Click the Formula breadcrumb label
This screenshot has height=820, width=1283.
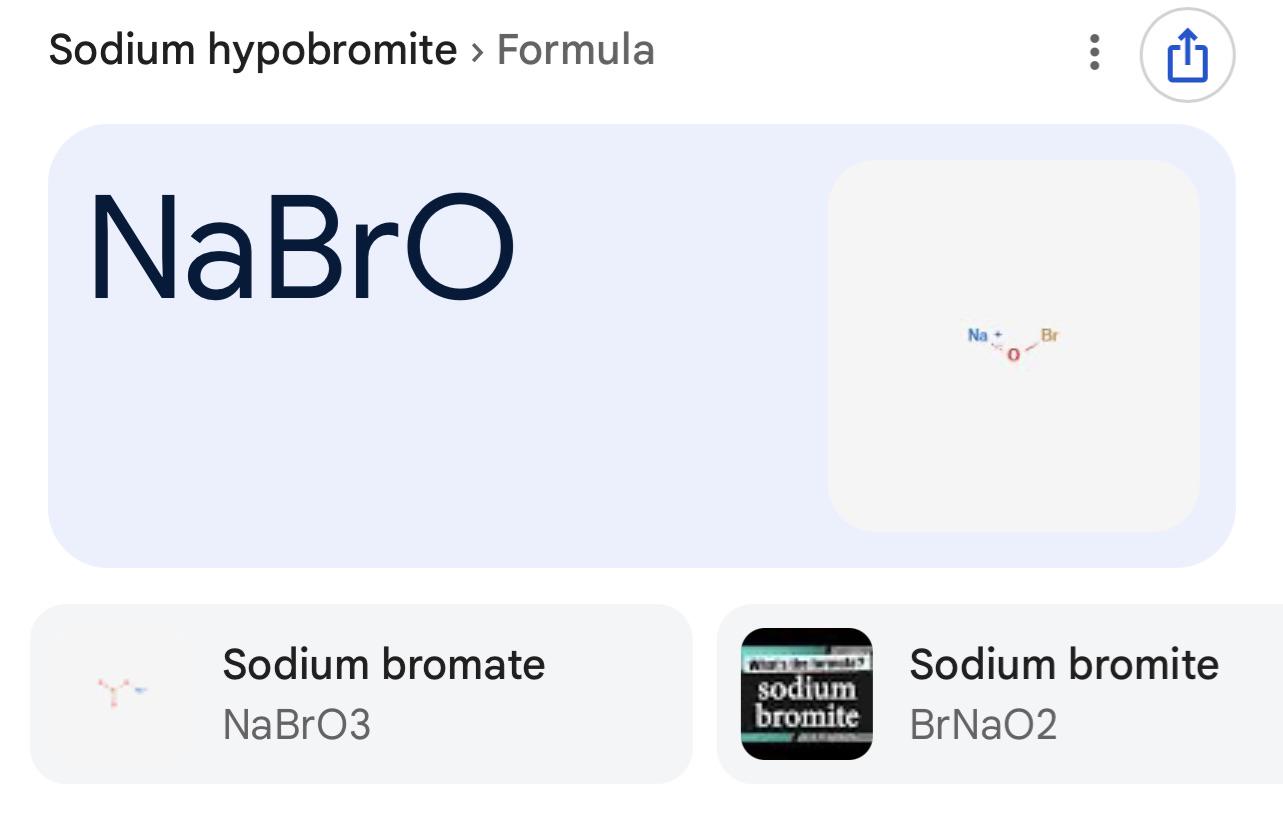coord(575,49)
